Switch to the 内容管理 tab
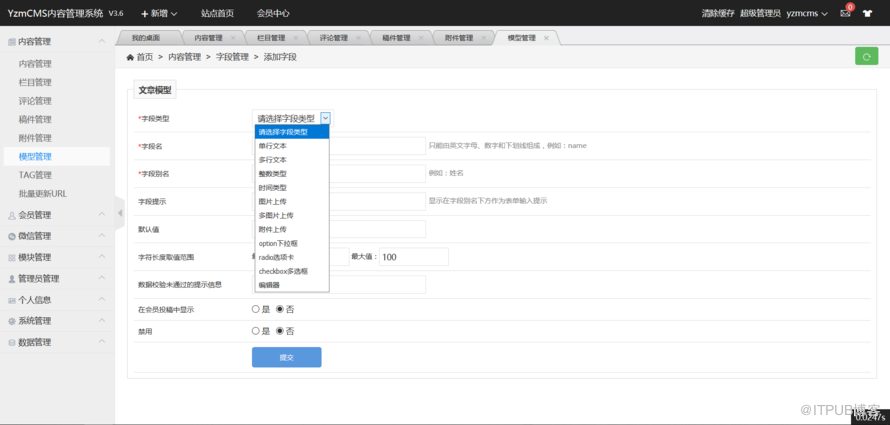 [x=208, y=38]
